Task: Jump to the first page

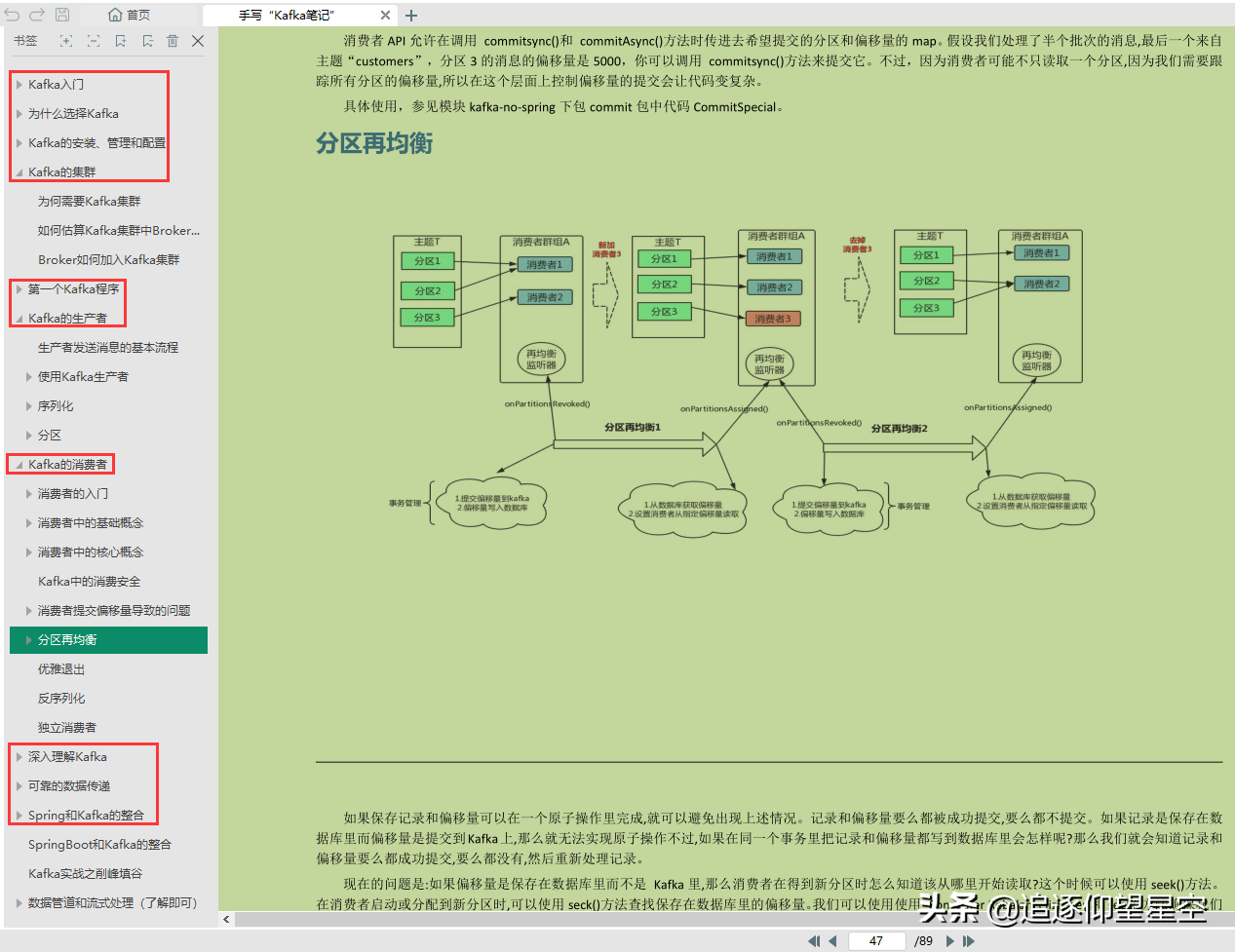Action: pos(814,941)
